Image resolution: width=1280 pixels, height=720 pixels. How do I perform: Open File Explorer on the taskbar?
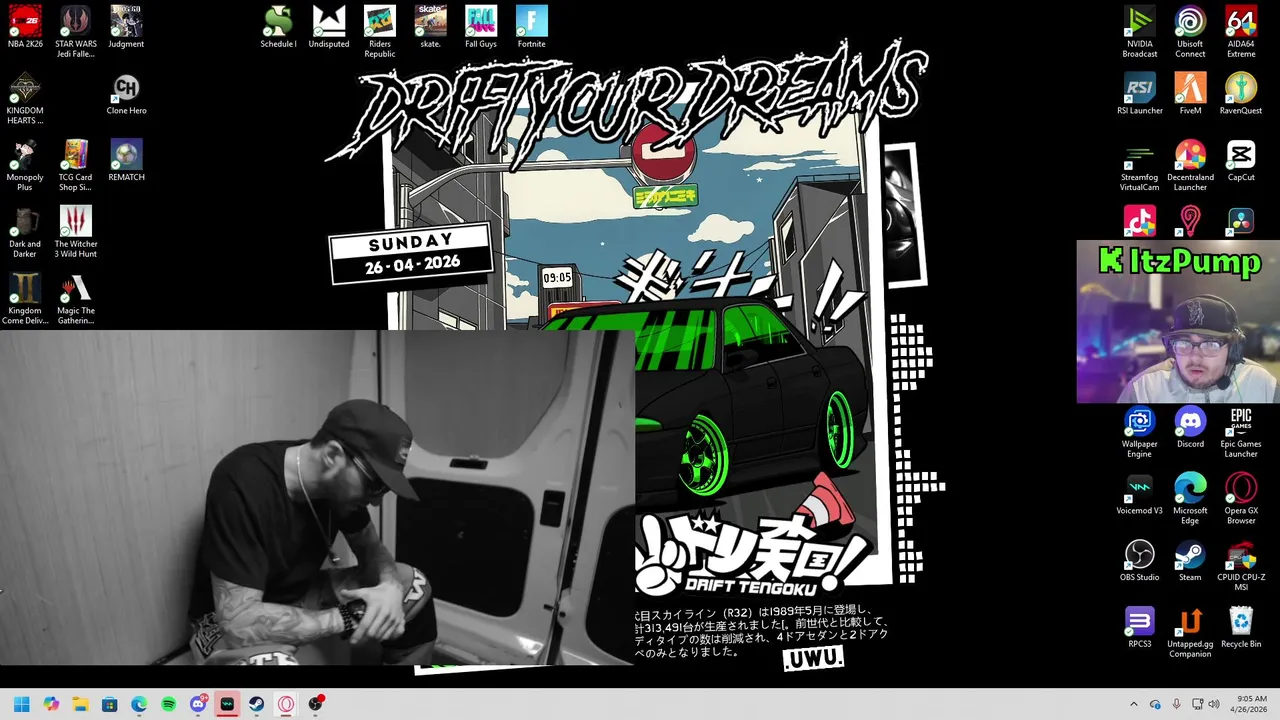click(x=80, y=704)
